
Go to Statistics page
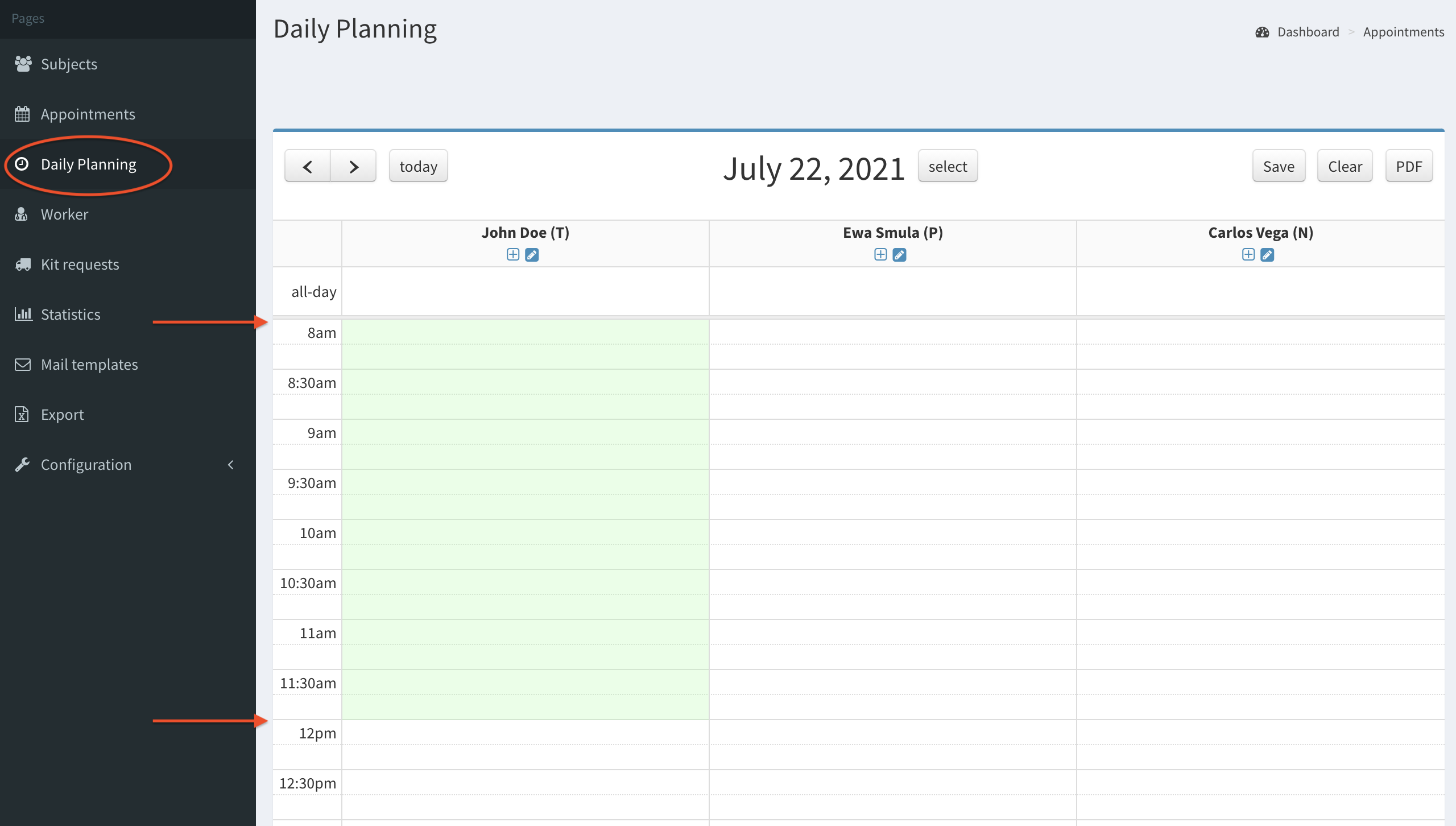pyautogui.click(x=71, y=315)
